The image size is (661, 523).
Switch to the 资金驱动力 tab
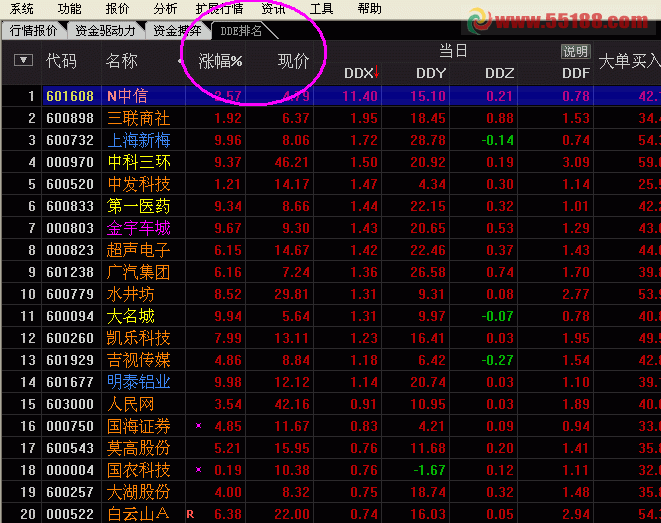pos(105,31)
